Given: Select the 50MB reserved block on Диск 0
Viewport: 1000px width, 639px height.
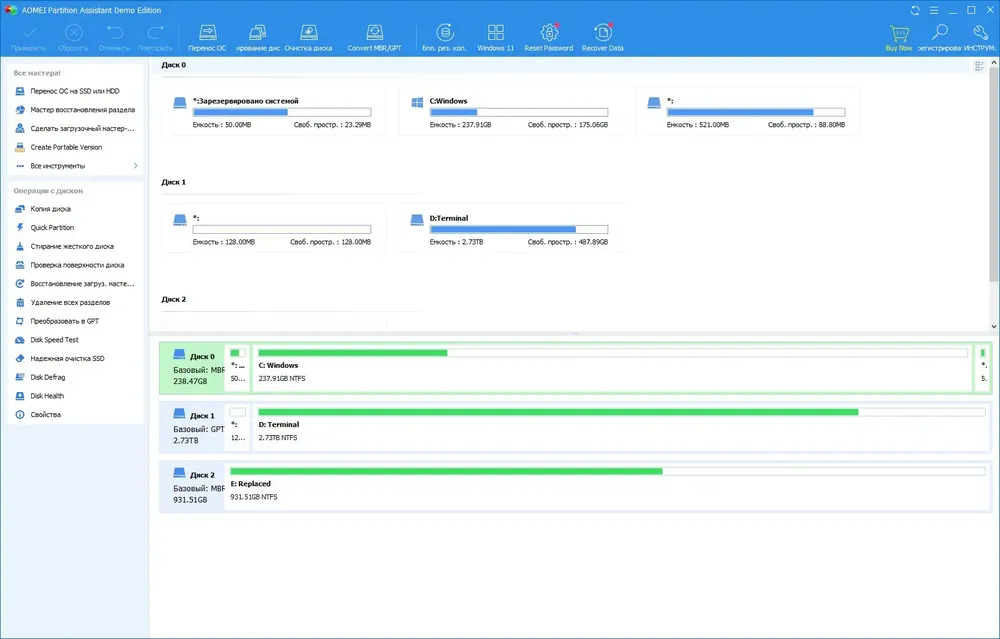Looking at the screenshot, I should click(x=238, y=369).
